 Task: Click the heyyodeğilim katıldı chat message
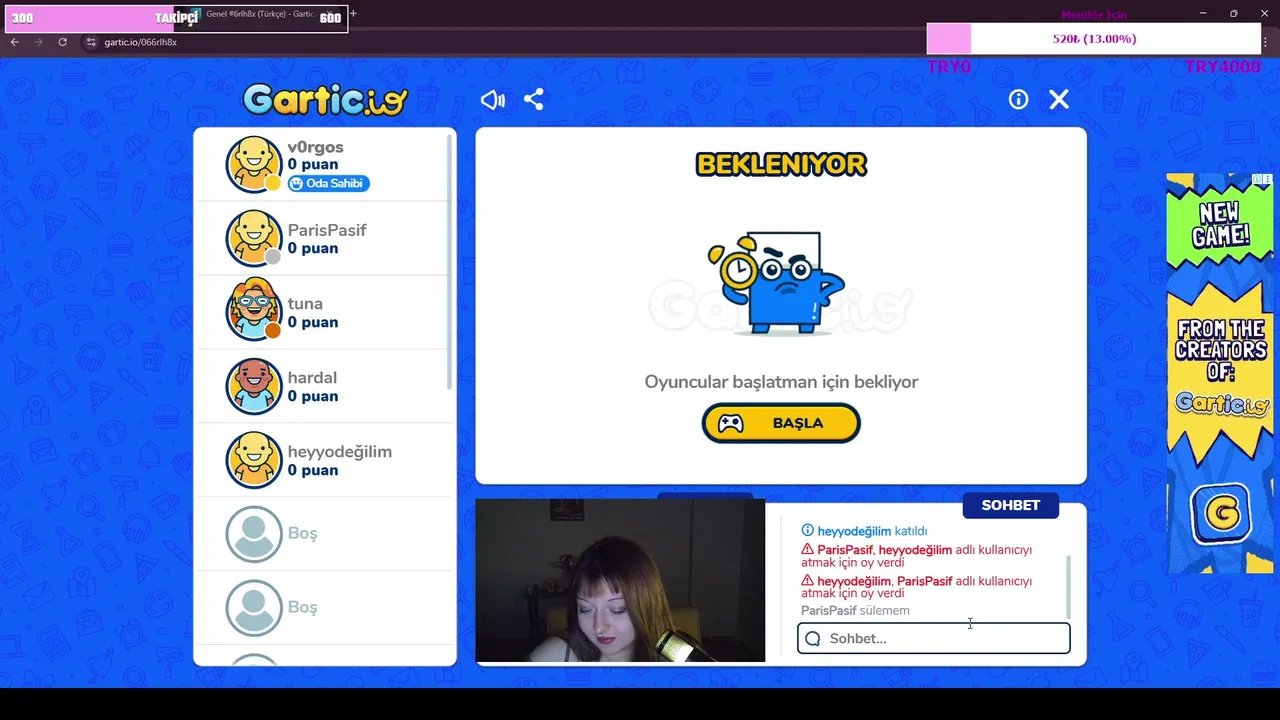pos(864,531)
